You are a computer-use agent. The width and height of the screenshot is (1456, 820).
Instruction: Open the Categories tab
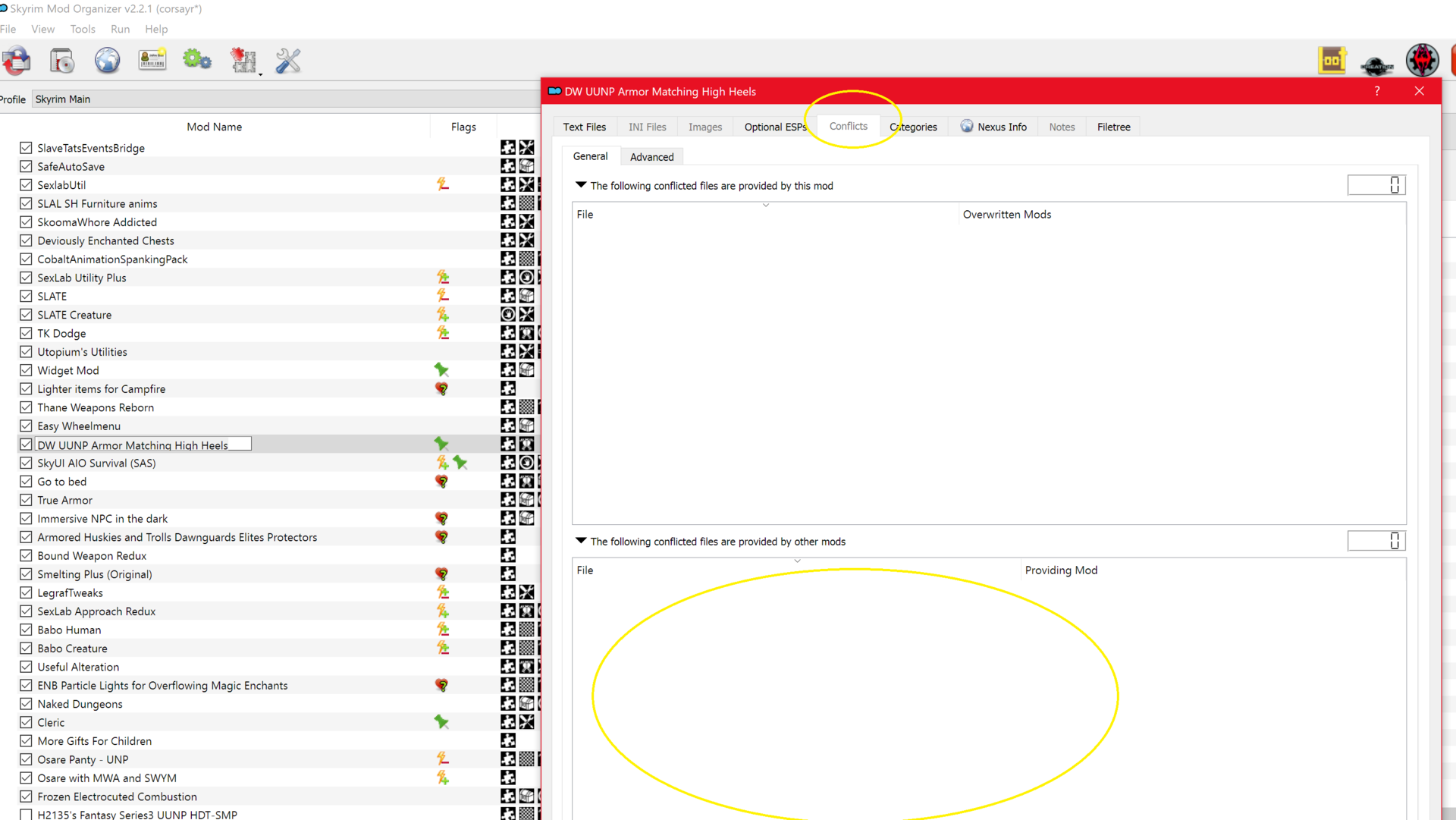[913, 127]
